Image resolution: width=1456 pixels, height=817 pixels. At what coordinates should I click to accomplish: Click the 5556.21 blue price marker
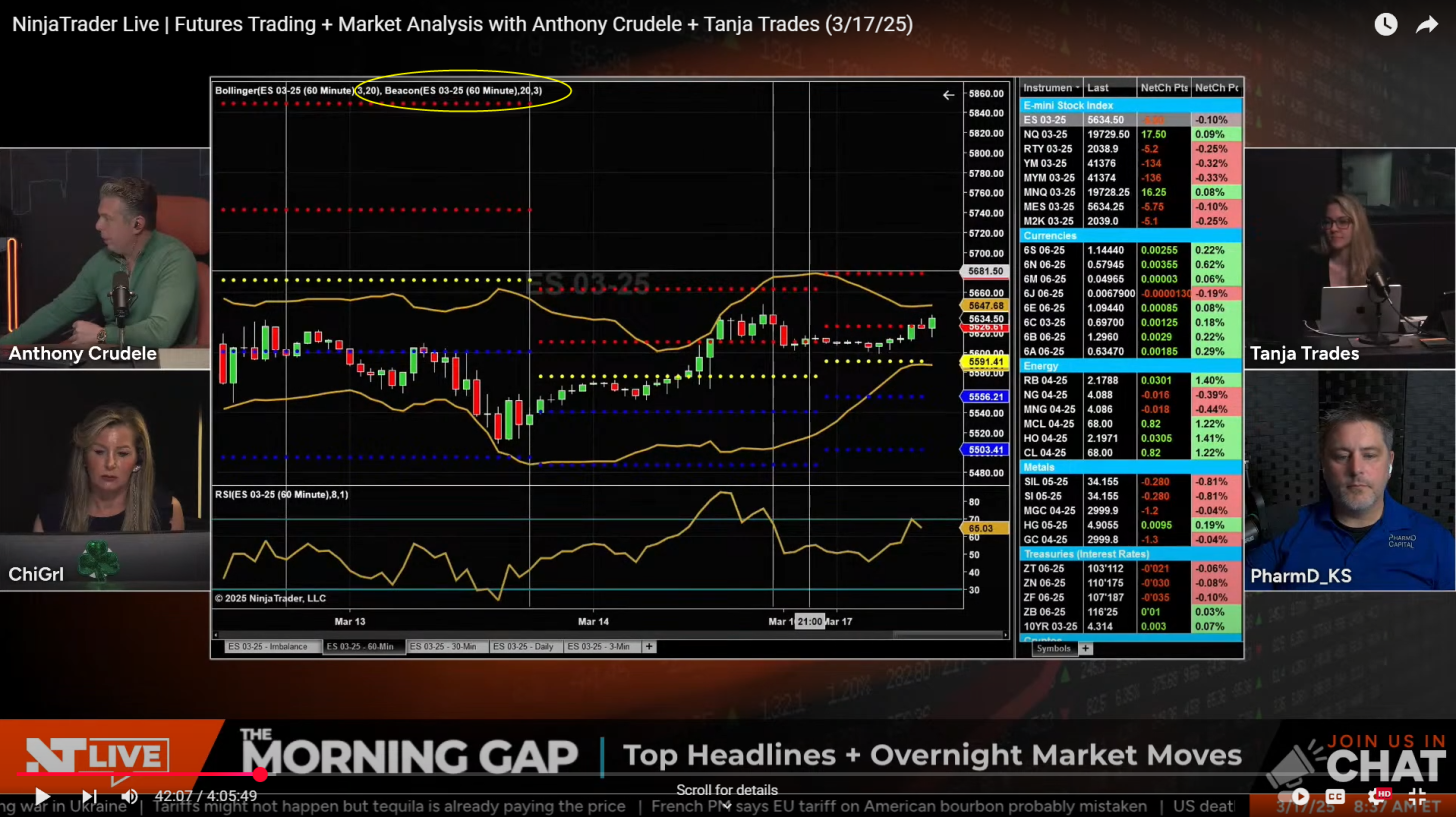coord(985,397)
